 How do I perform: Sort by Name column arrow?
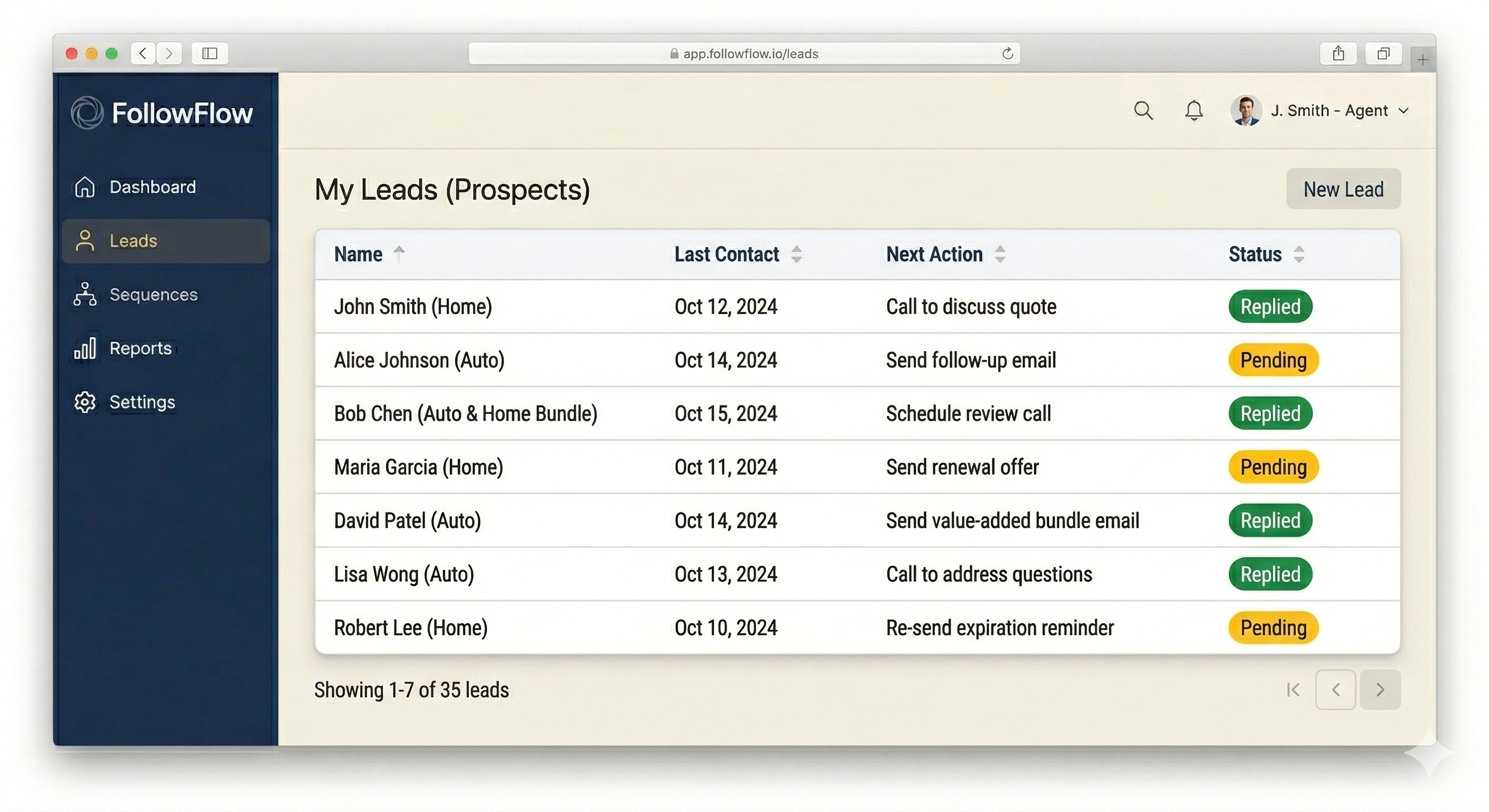pyautogui.click(x=399, y=254)
